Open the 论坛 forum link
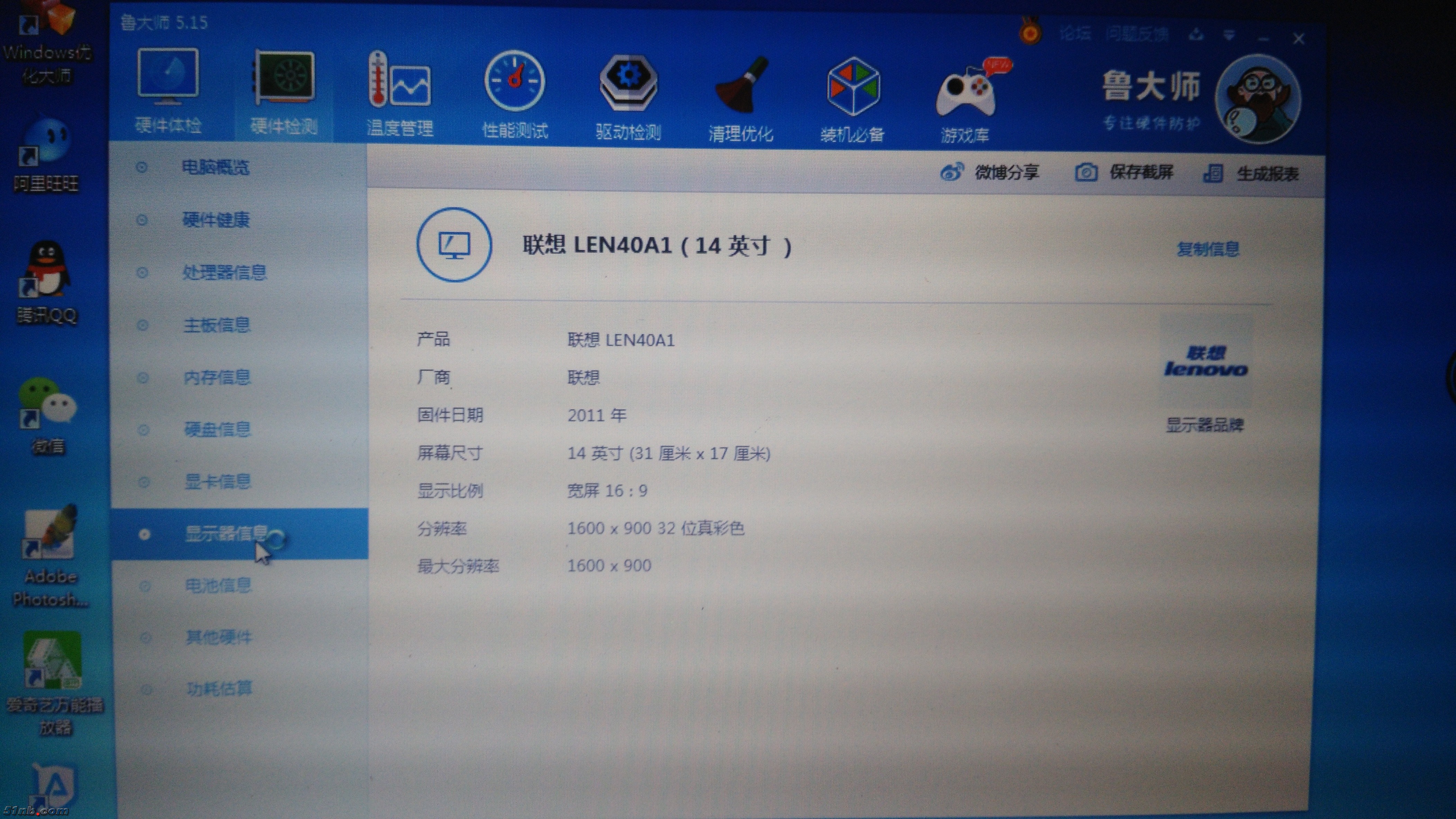The width and height of the screenshot is (1456, 819). pos(1074,33)
